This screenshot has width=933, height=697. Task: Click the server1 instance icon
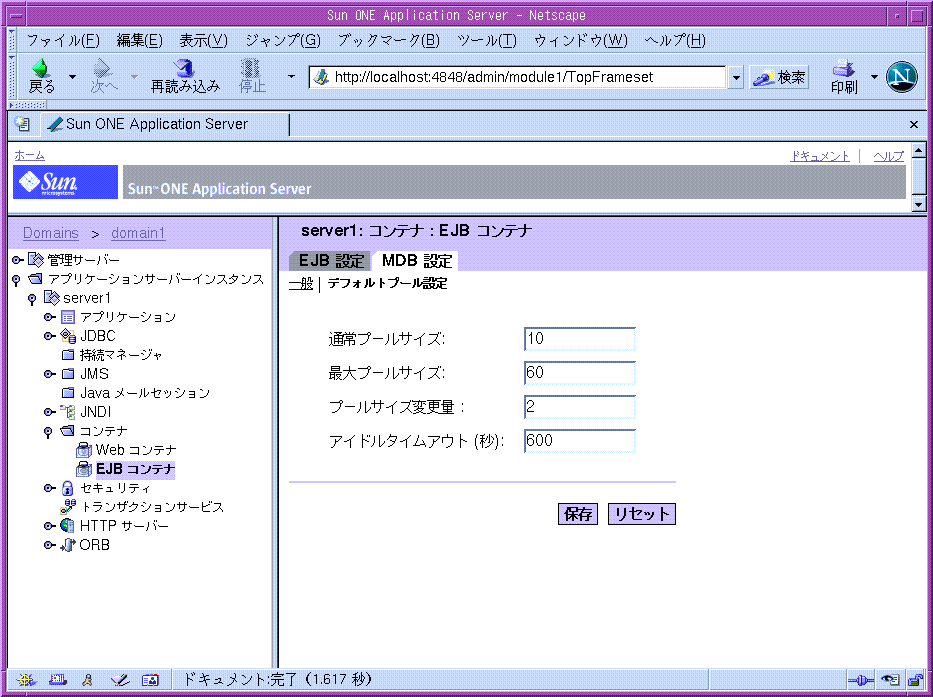(52, 298)
